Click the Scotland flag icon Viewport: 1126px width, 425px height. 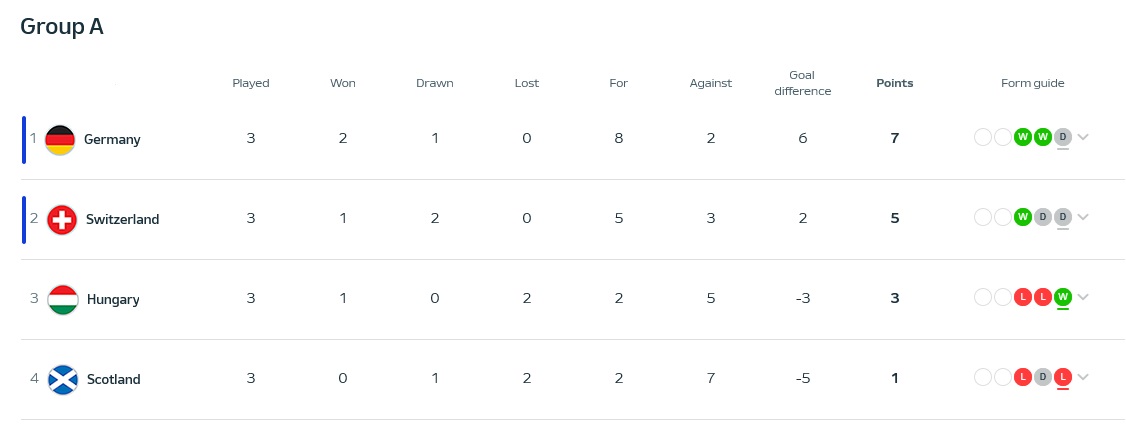[63, 380]
